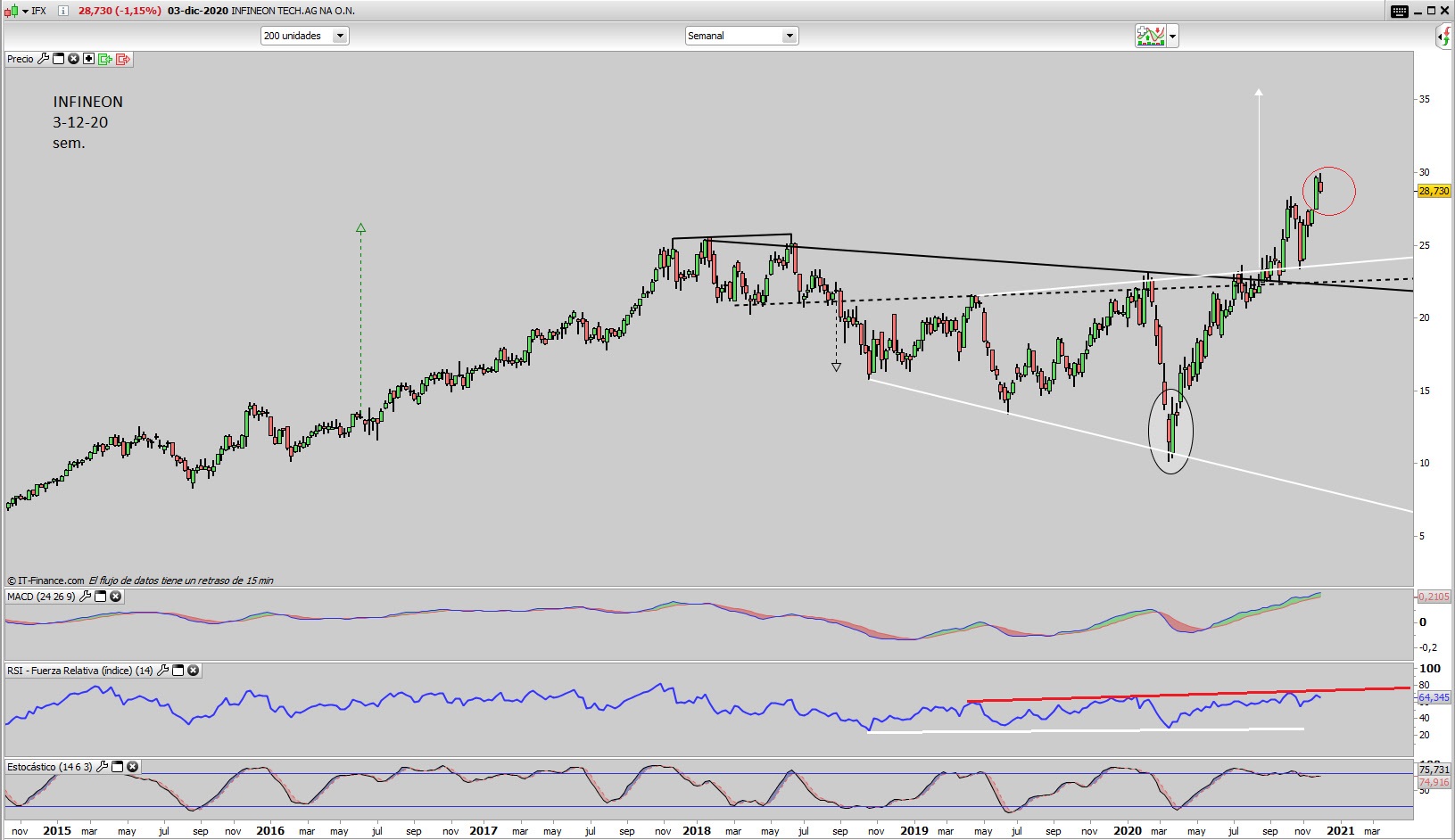Click the 2018 label on time axis
This screenshot has height=840, width=1455.
point(697,830)
